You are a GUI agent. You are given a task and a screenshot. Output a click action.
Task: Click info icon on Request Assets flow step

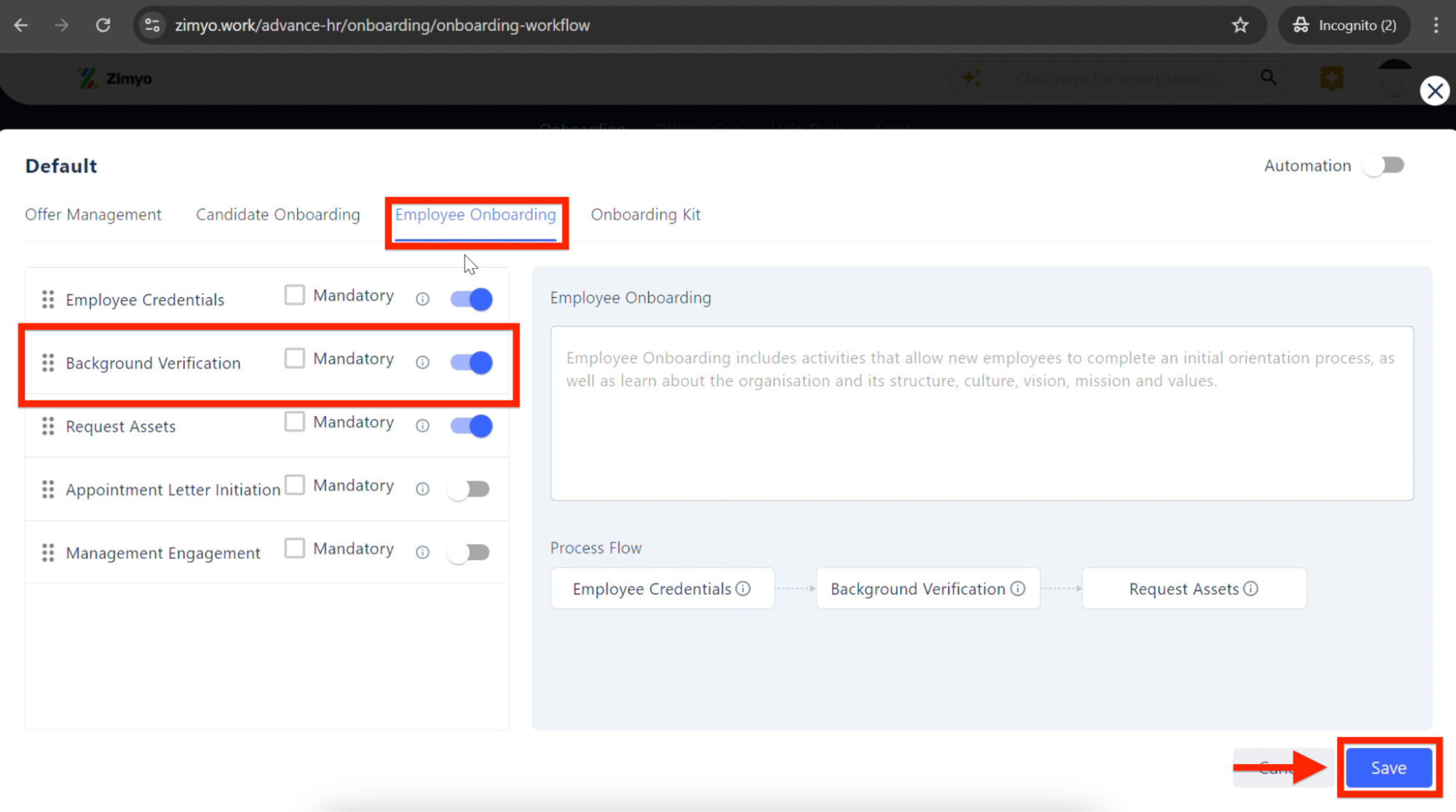click(1251, 588)
